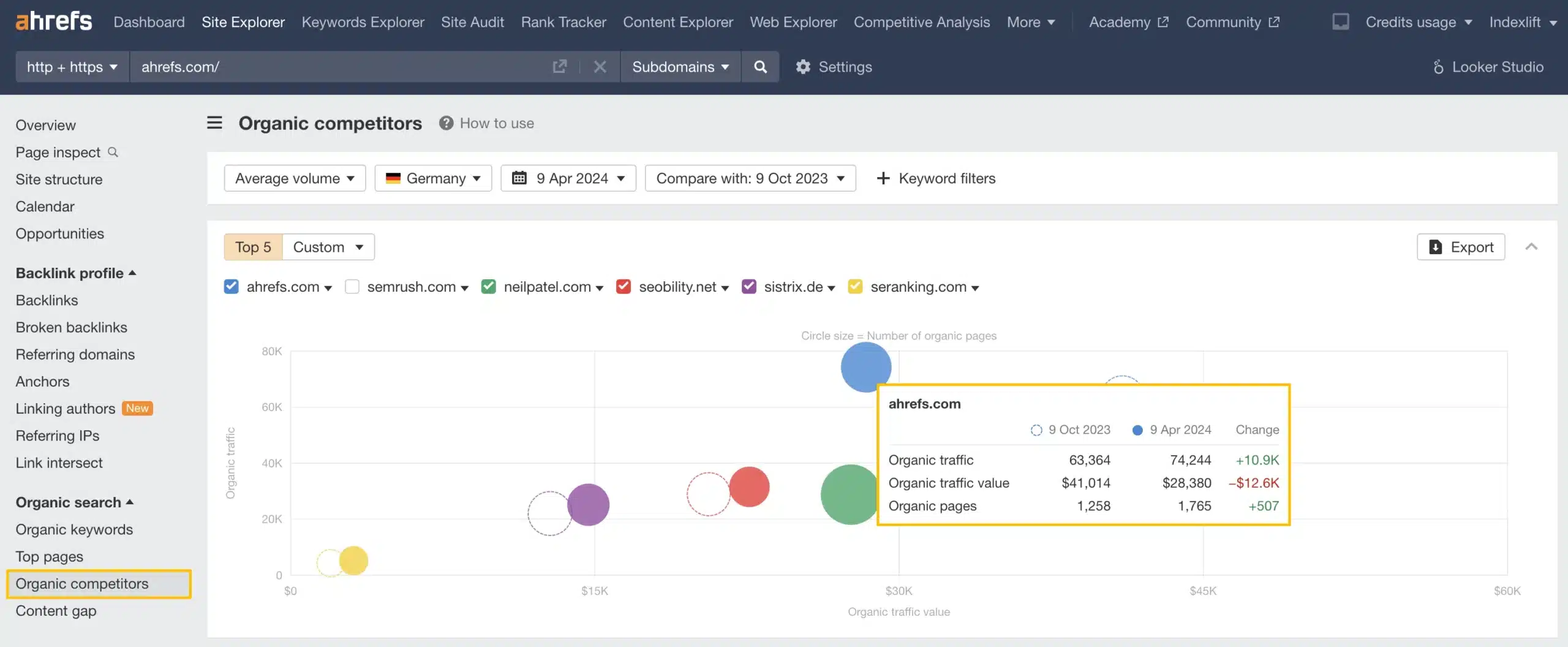Open Custom competitors dropdown
This screenshot has height=647, width=1568.
point(328,247)
